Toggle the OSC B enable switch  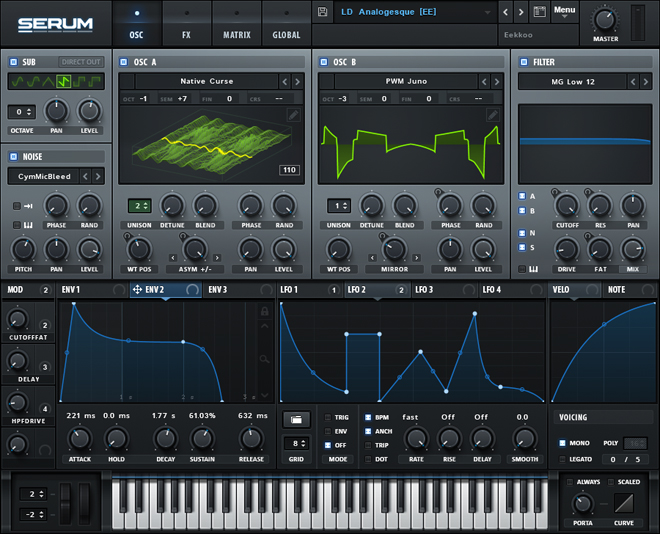click(x=324, y=62)
